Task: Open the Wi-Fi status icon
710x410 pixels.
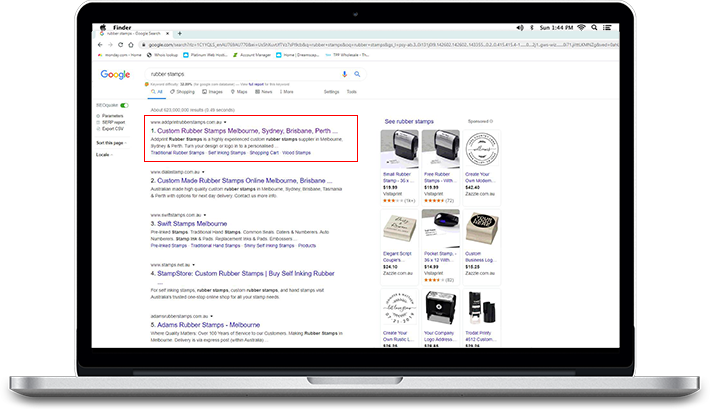Action: (582, 28)
